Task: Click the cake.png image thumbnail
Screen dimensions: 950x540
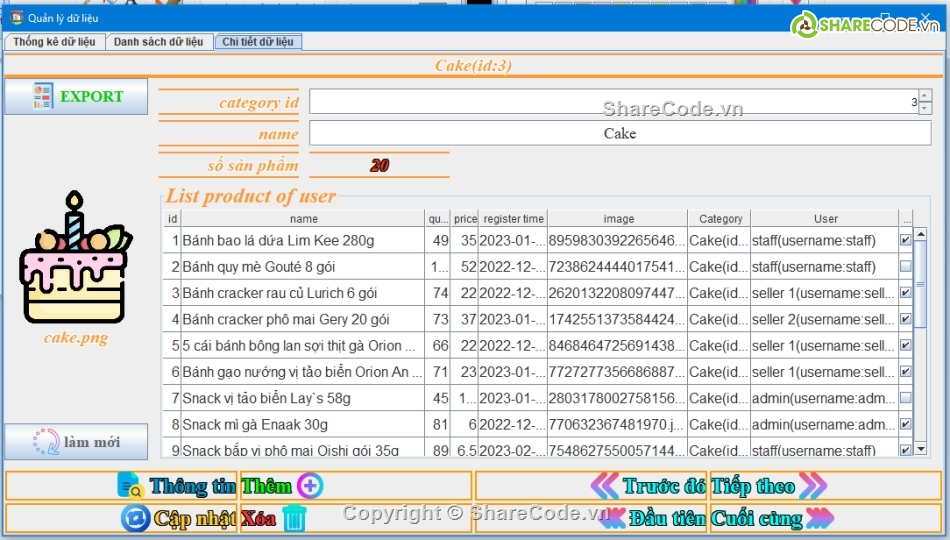Action: pyautogui.click(x=75, y=260)
